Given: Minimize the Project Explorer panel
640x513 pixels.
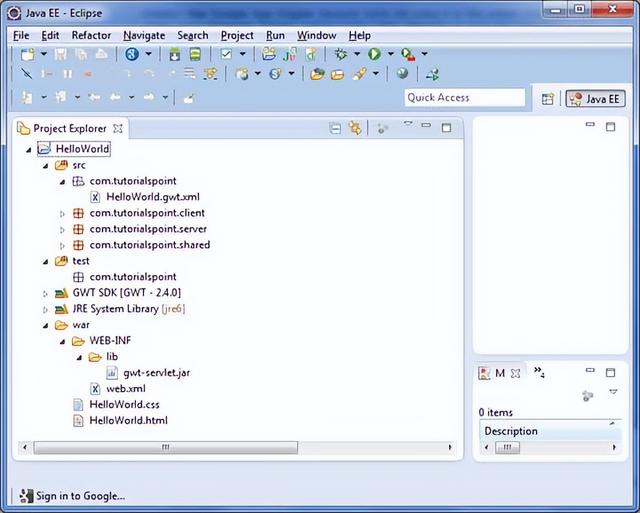Looking at the screenshot, I should click(426, 125).
